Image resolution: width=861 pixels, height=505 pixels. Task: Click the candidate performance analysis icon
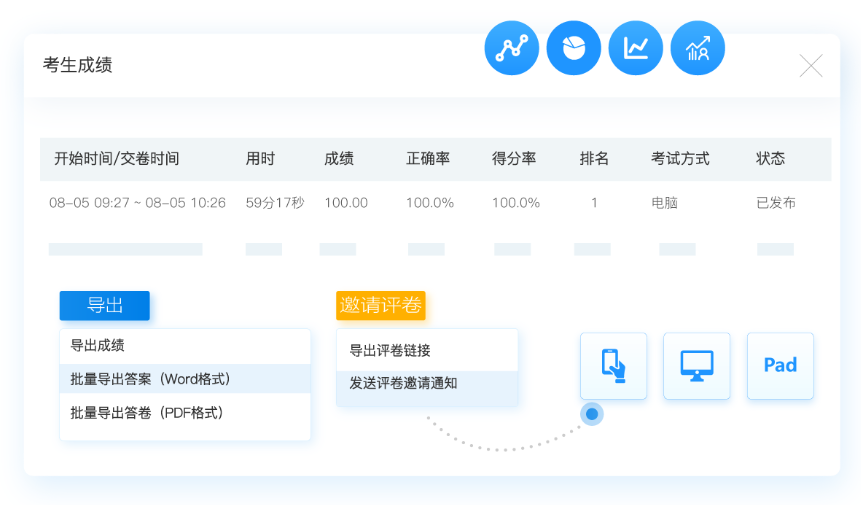pyautogui.click(x=698, y=48)
